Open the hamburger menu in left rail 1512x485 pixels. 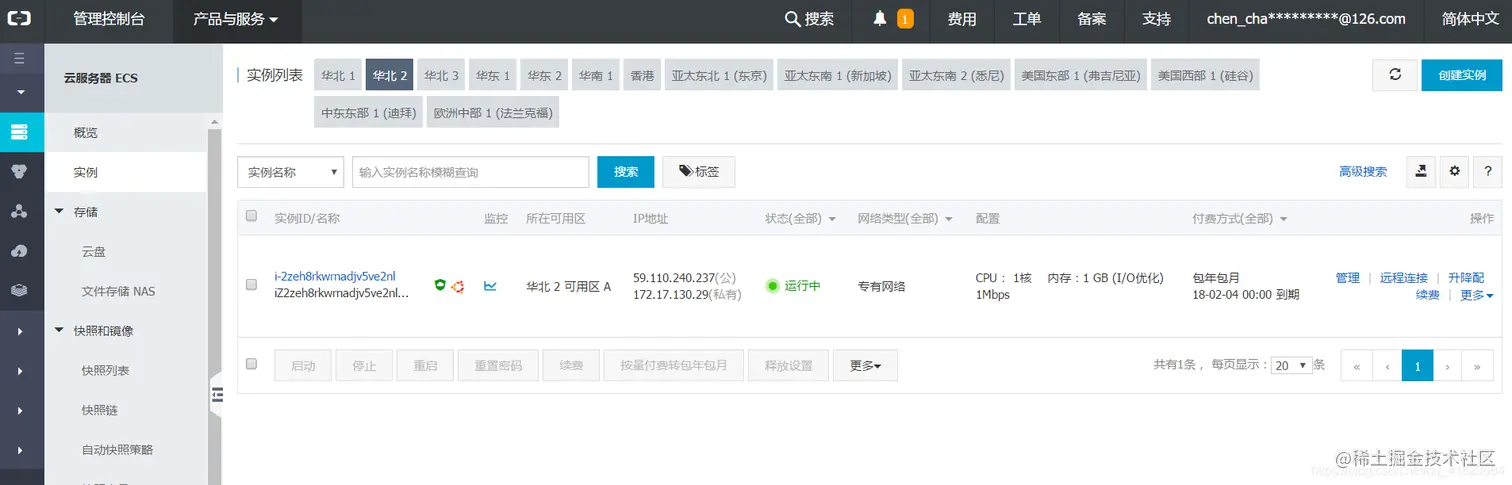coord(19,58)
